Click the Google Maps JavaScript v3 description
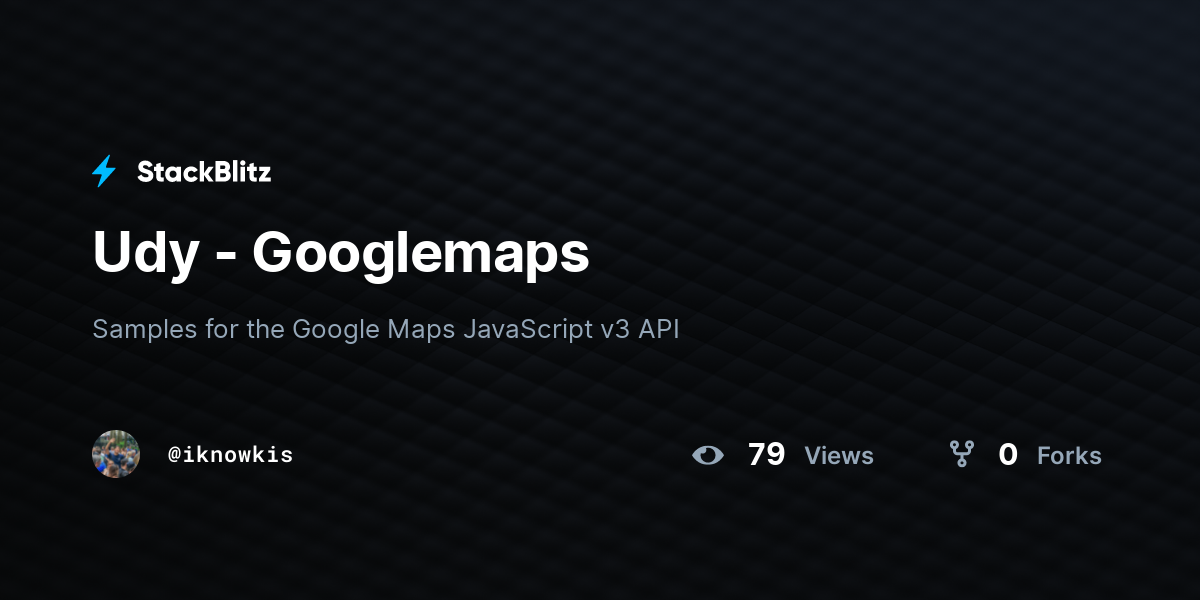The width and height of the screenshot is (1200, 600). pos(386,329)
